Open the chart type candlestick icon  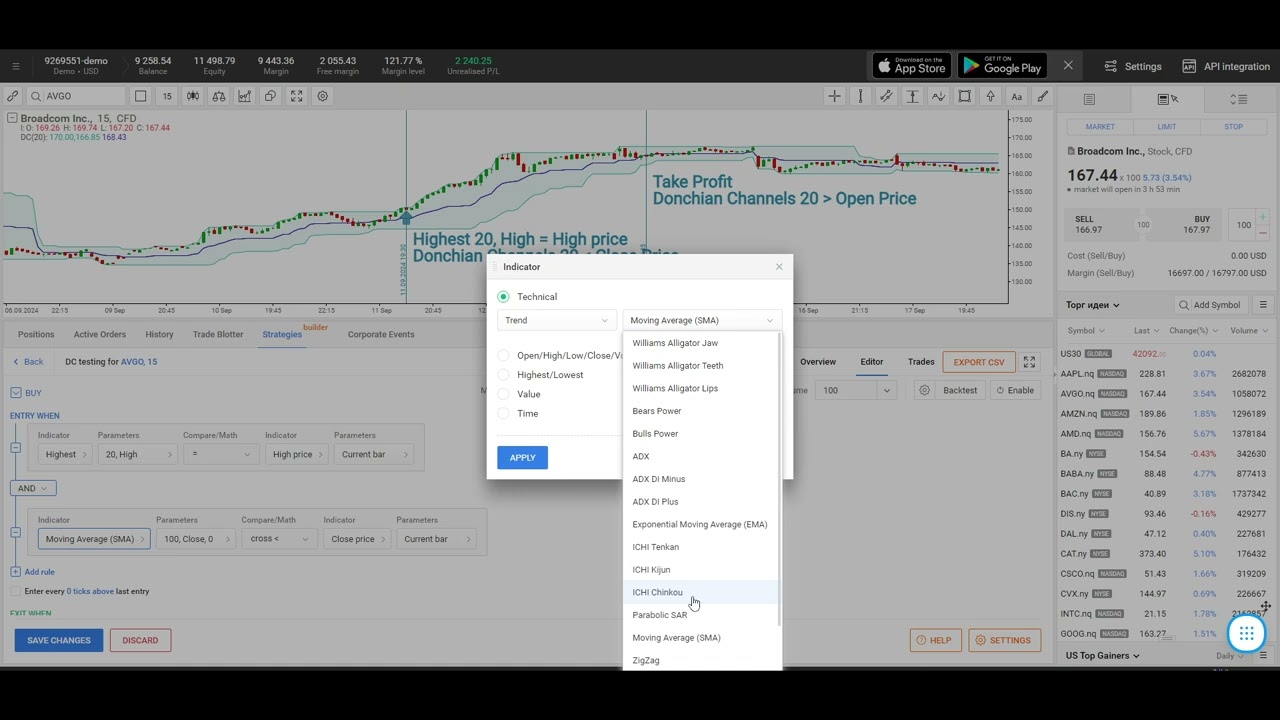(192, 96)
